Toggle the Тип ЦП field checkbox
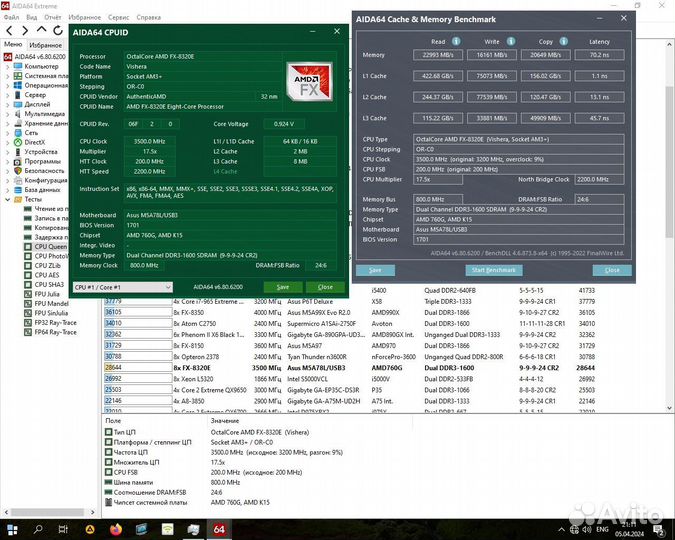This screenshot has width=675, height=540. click(109, 432)
